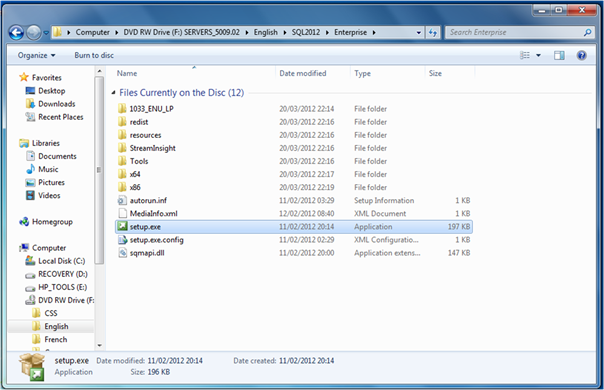The width and height of the screenshot is (604, 390).
Task: Toggle the preview pane
Action: coord(559,55)
